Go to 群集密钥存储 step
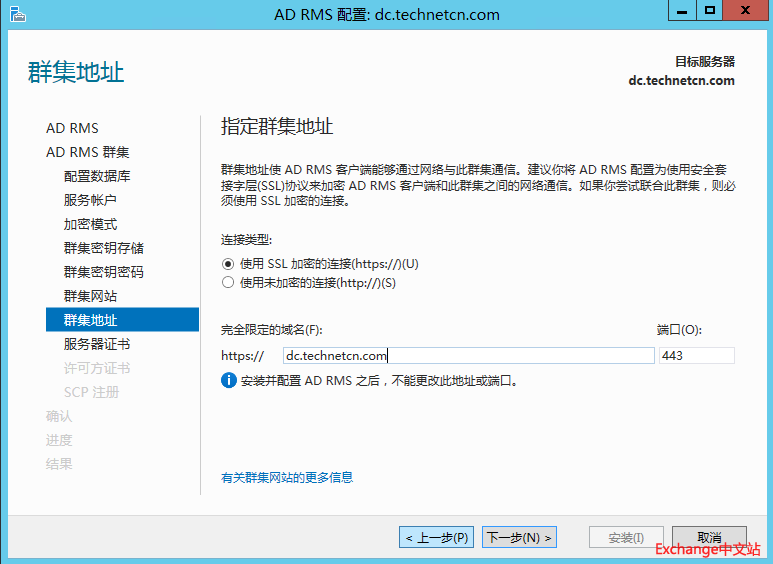 pos(104,248)
